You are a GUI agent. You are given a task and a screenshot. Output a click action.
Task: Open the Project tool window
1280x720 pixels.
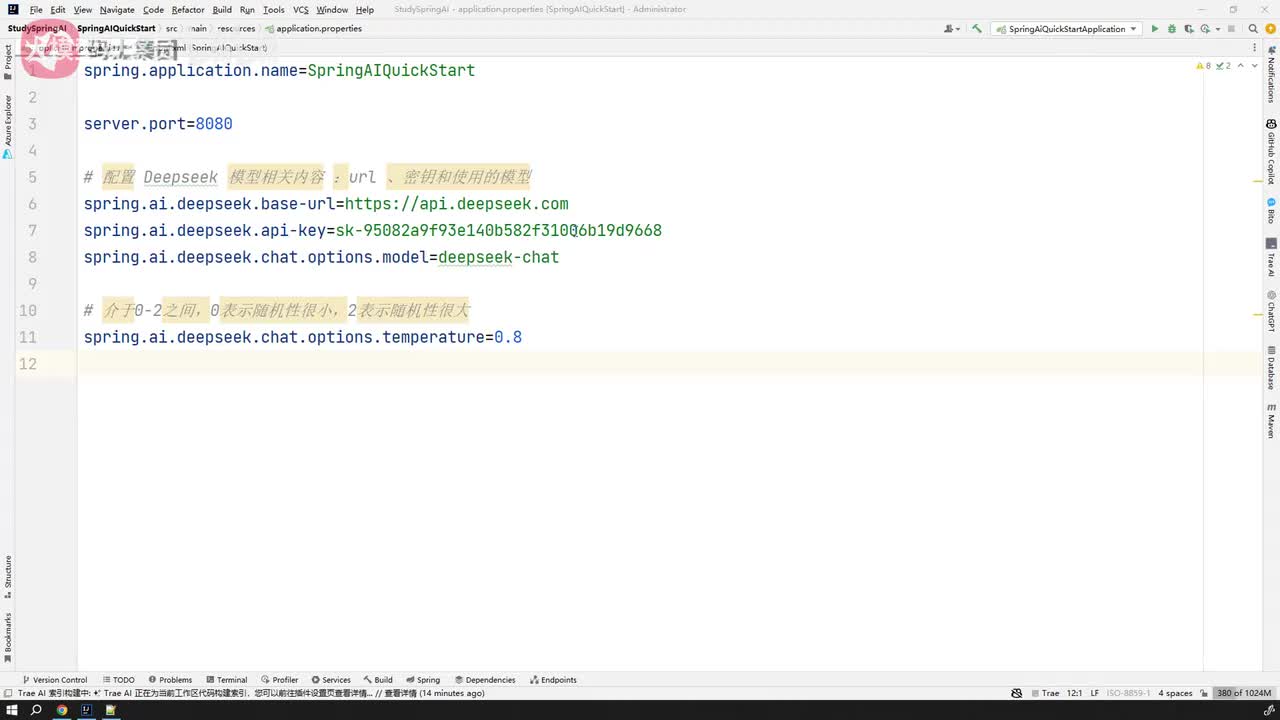click(8, 62)
